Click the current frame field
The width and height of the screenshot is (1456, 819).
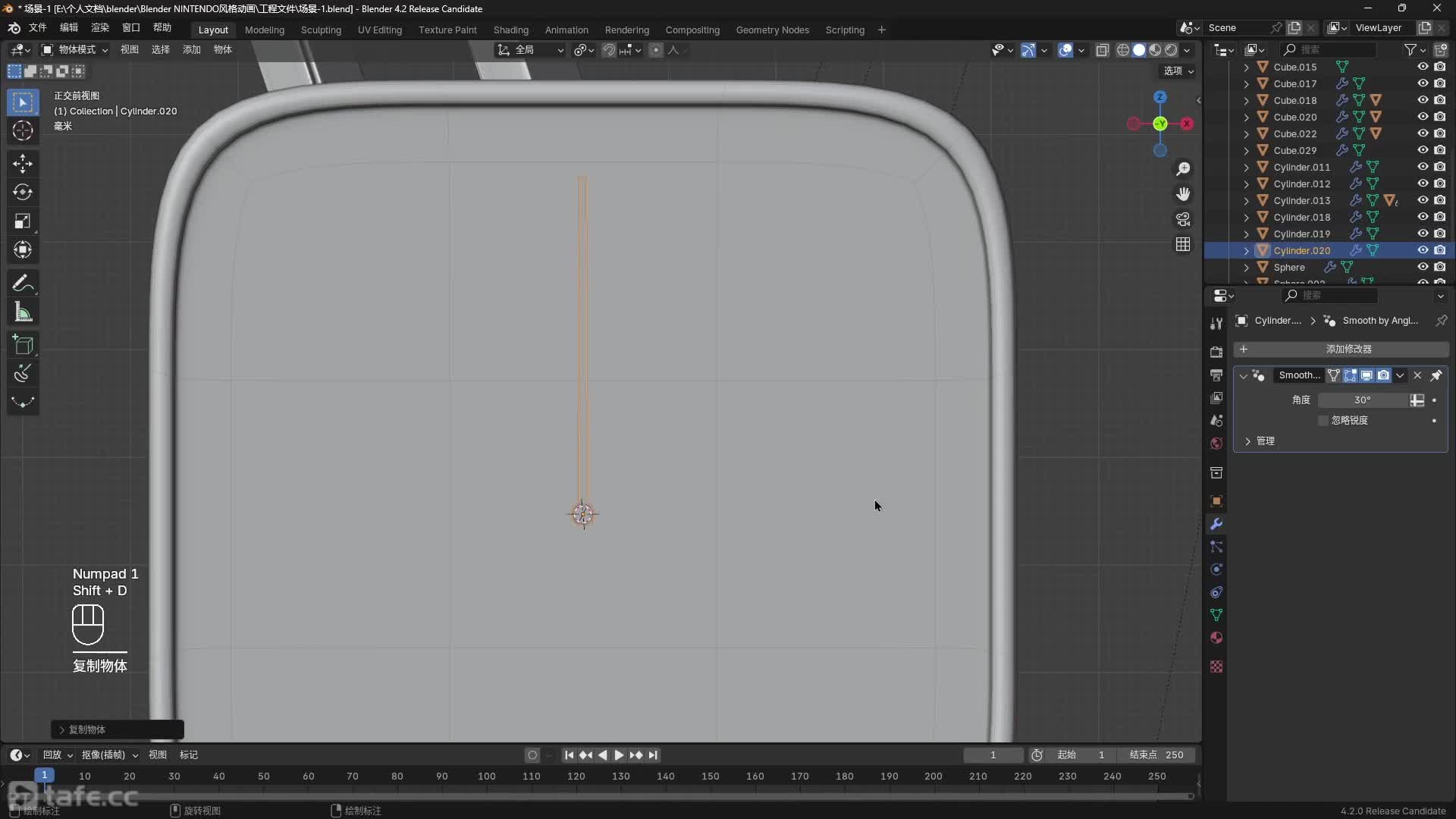pos(993,755)
